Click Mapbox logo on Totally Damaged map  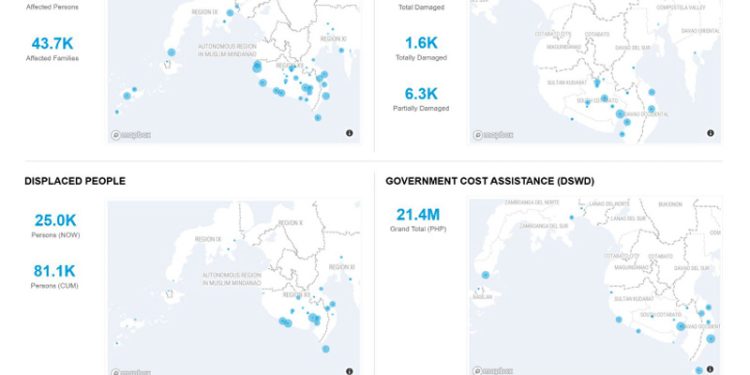(493, 135)
